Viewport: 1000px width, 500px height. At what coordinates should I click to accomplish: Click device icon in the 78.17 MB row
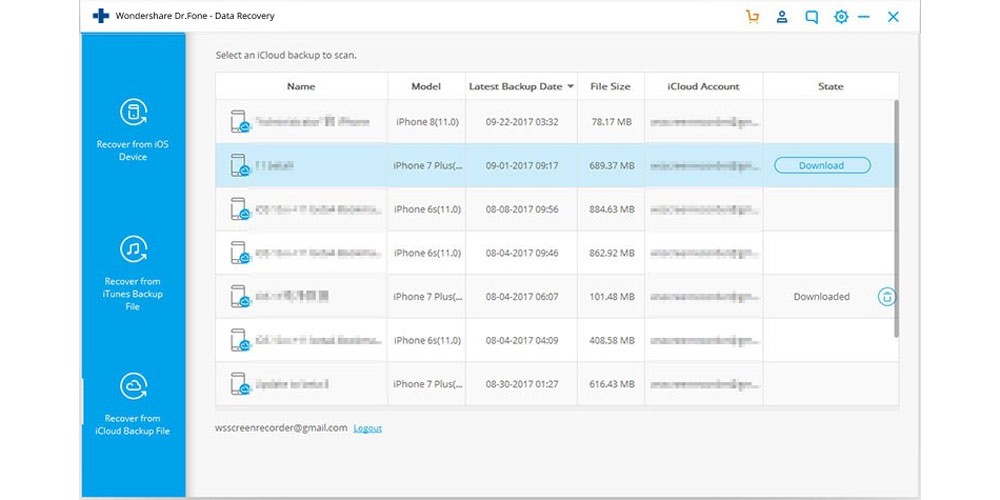(x=239, y=122)
